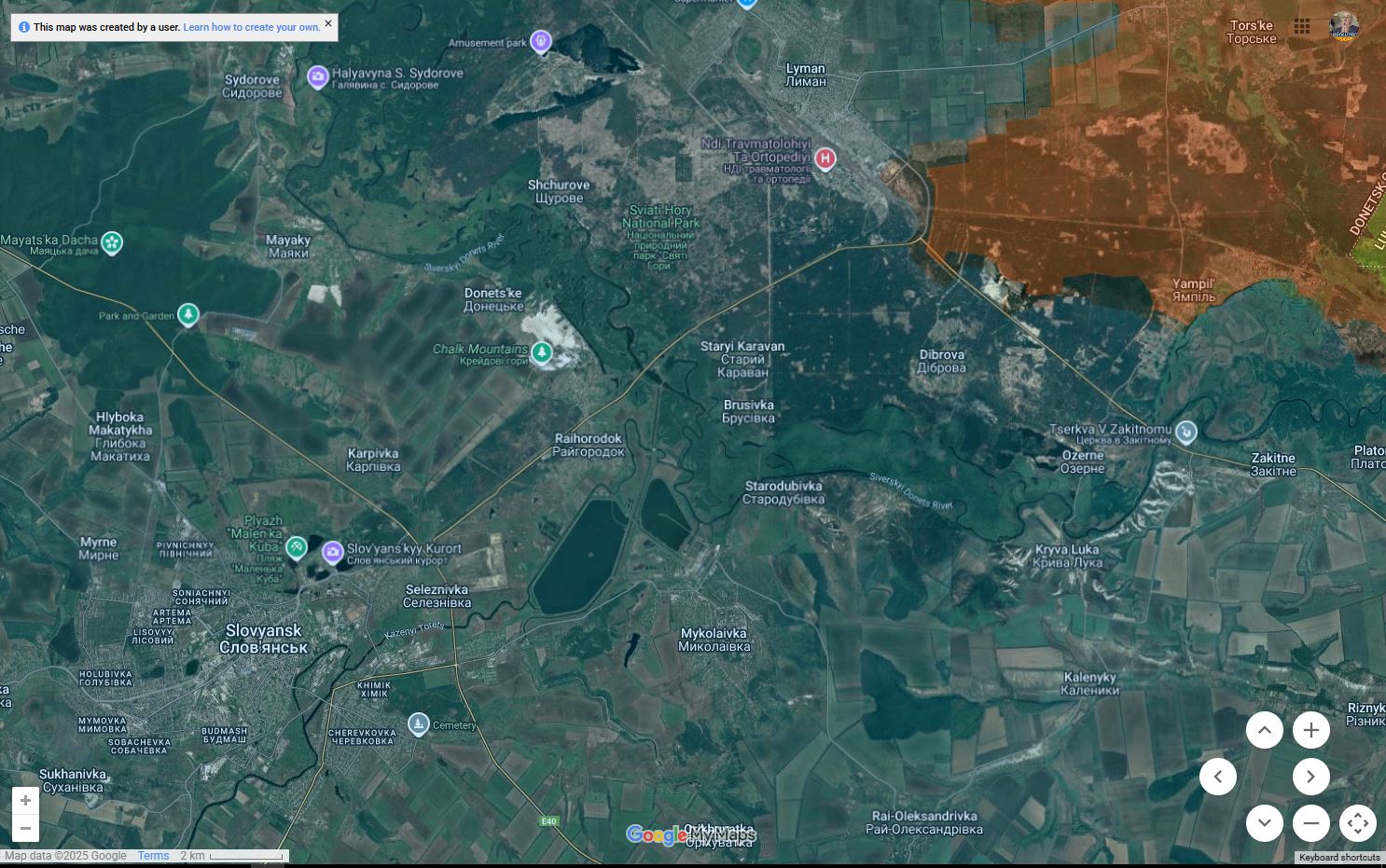Click the Yampil' label
Screen dimensions: 1386x868
pos(1194,290)
